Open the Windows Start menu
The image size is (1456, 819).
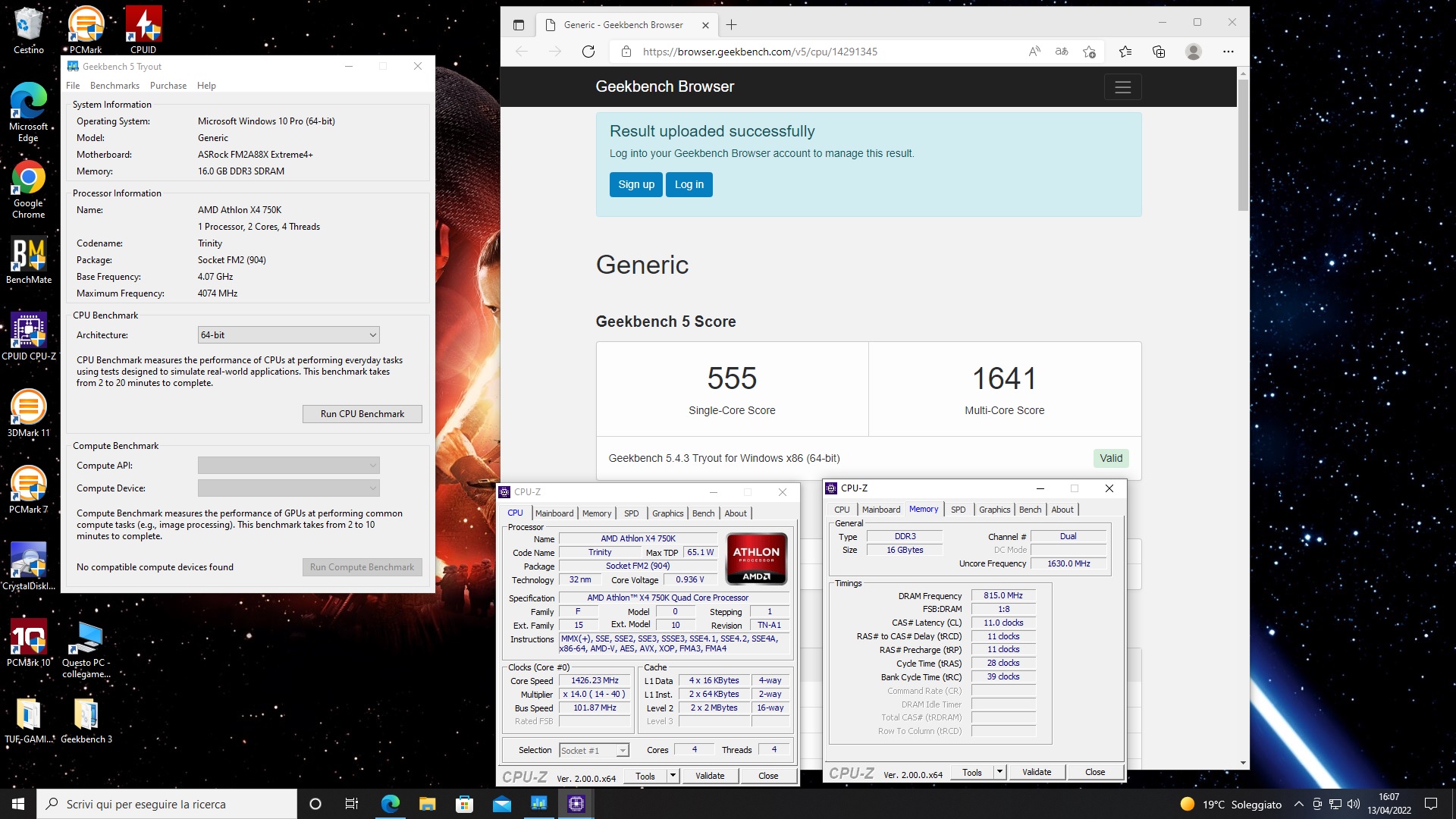tap(18, 804)
